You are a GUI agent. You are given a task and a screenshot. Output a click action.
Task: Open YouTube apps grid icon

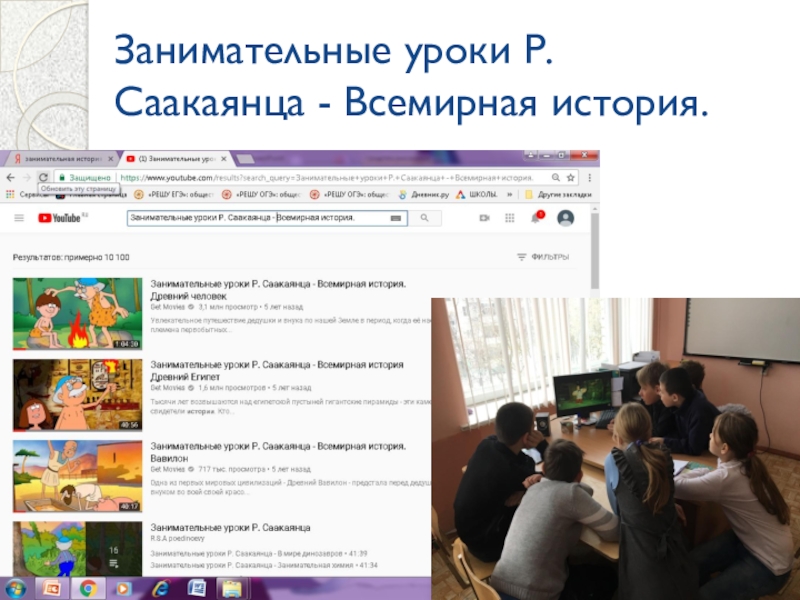pyautogui.click(x=510, y=218)
